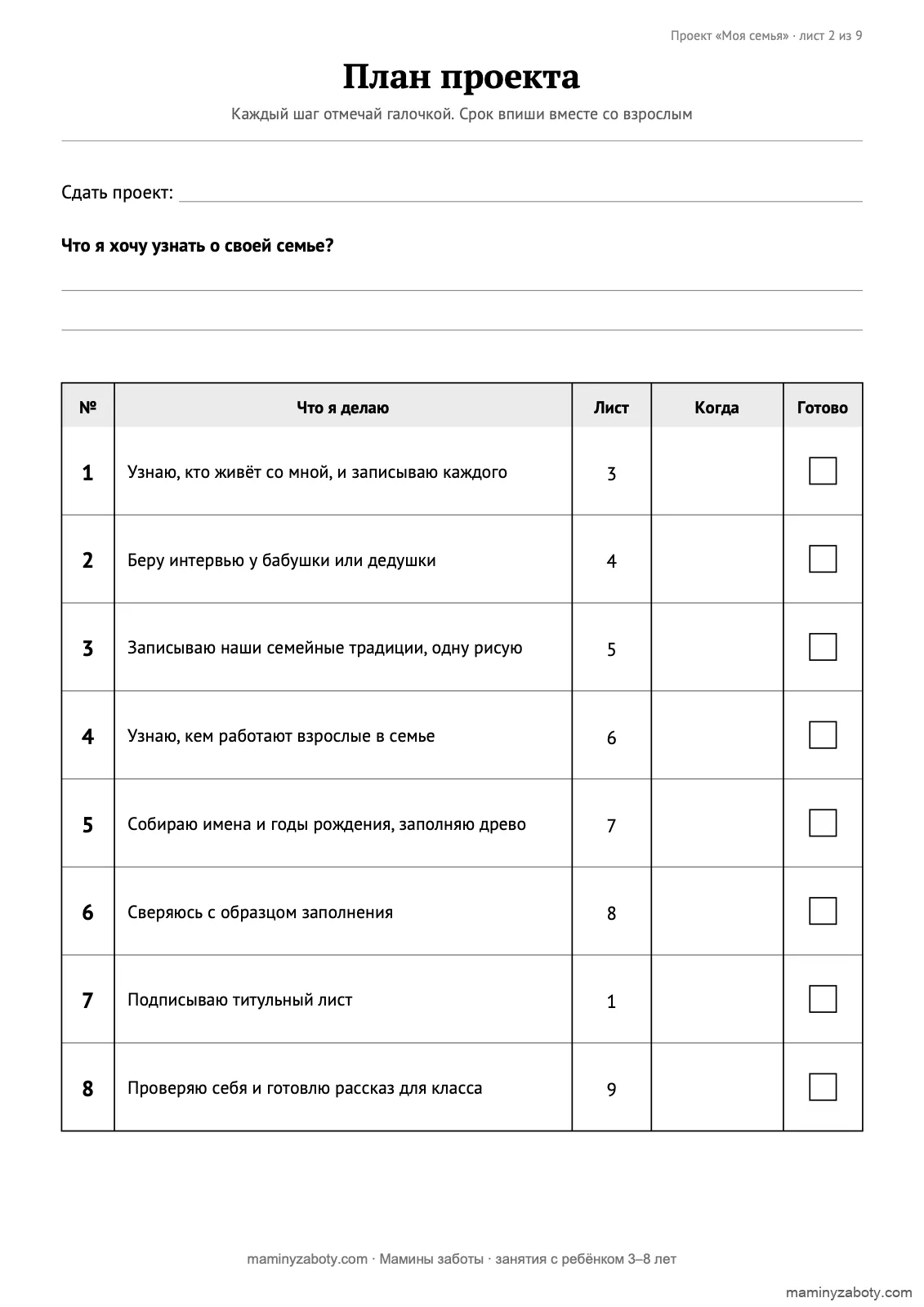Click the Когда cell for step 8

(x=716, y=1087)
